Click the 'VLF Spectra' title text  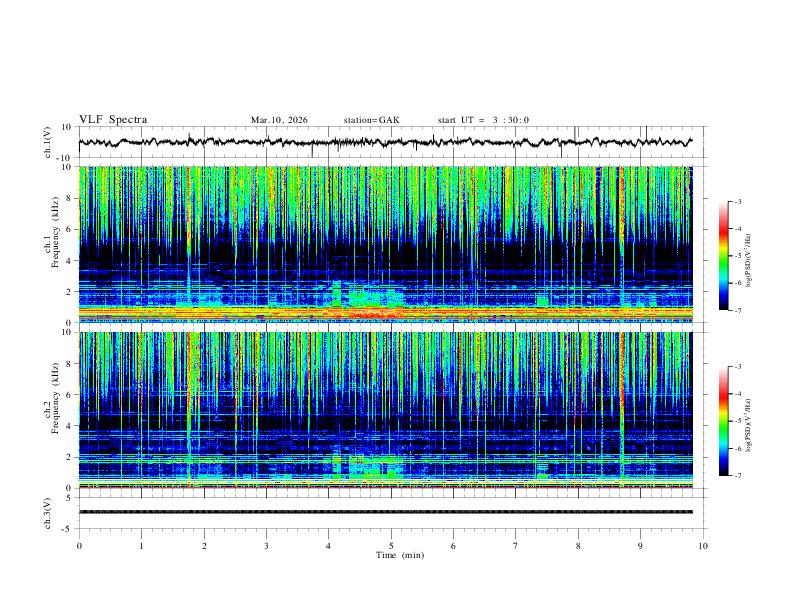(x=113, y=120)
